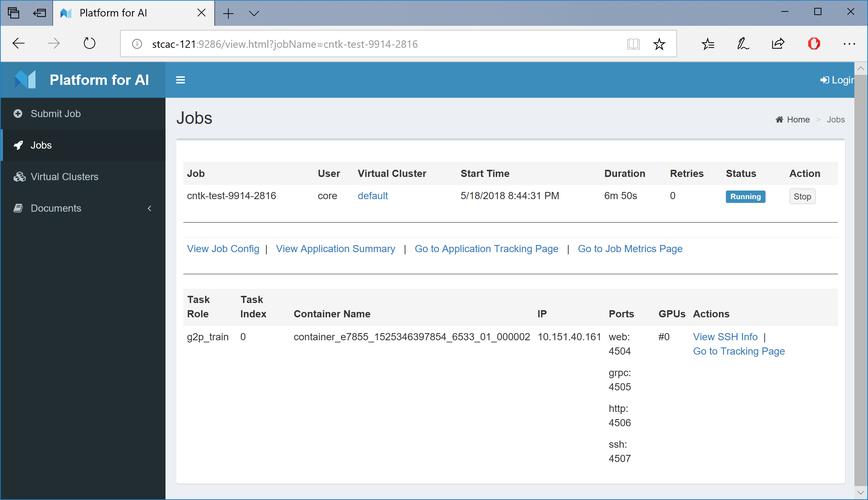The height and width of the screenshot is (500, 868).
Task: Click the Virtual Clusters cubes icon
Action: pyautogui.click(x=19, y=177)
